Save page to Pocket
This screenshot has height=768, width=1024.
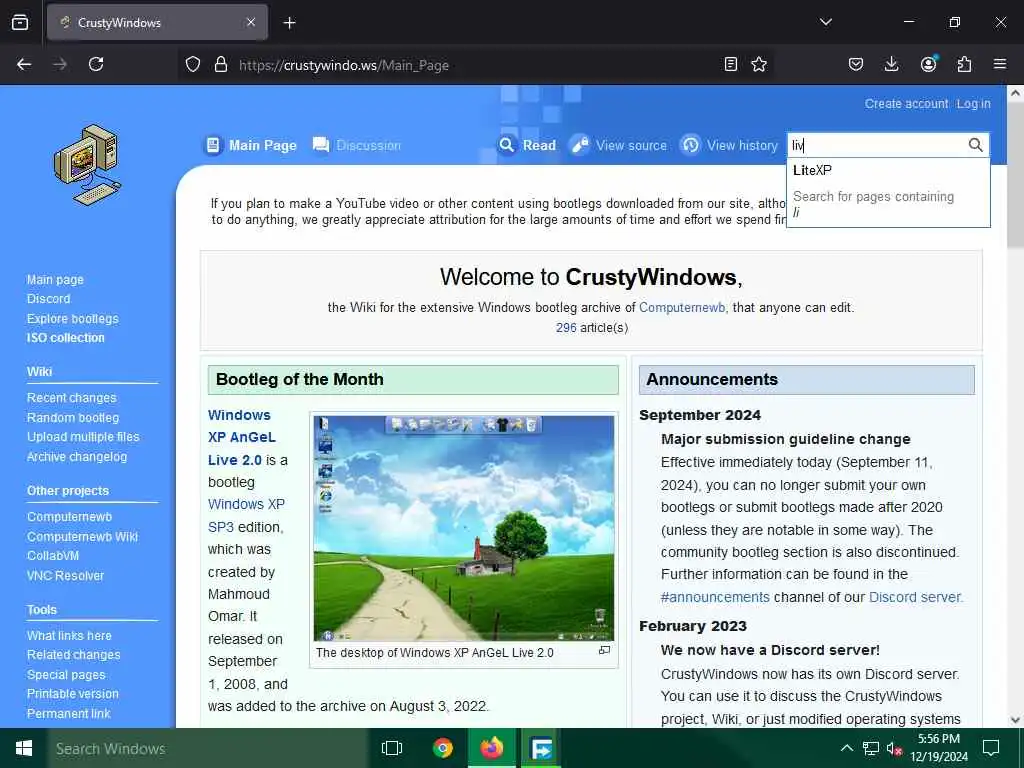pos(856,64)
